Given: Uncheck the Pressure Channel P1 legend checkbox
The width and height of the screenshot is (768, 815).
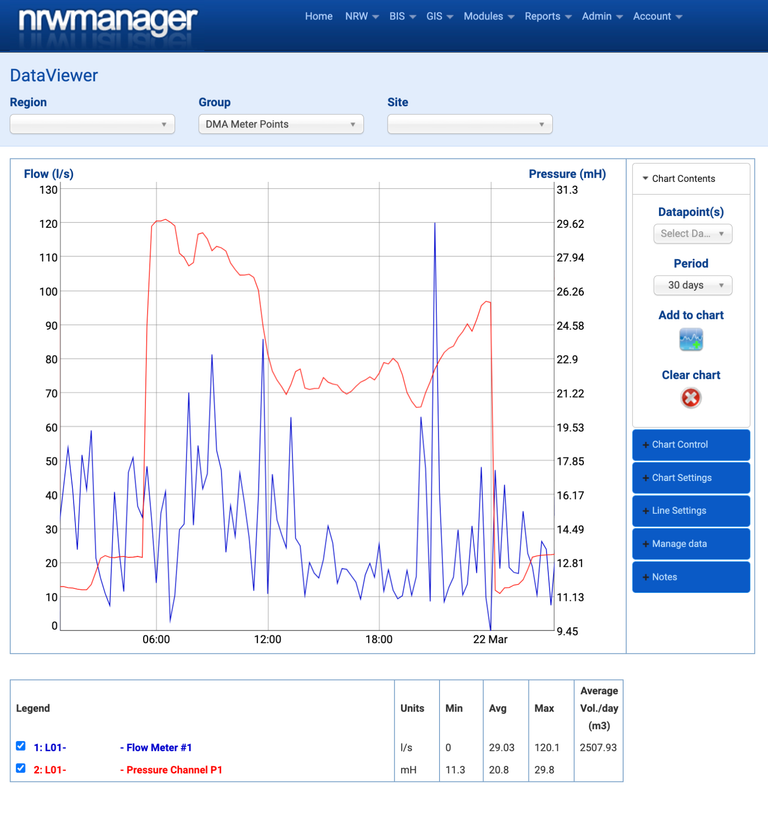Looking at the screenshot, I should coord(21,769).
